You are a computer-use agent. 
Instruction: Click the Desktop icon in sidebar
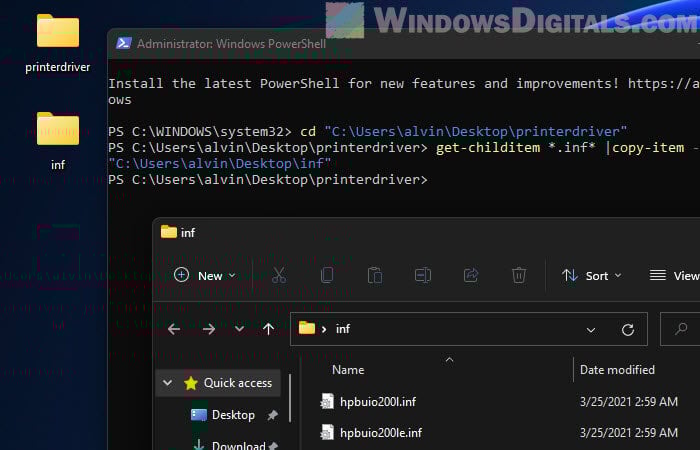click(x=199, y=415)
